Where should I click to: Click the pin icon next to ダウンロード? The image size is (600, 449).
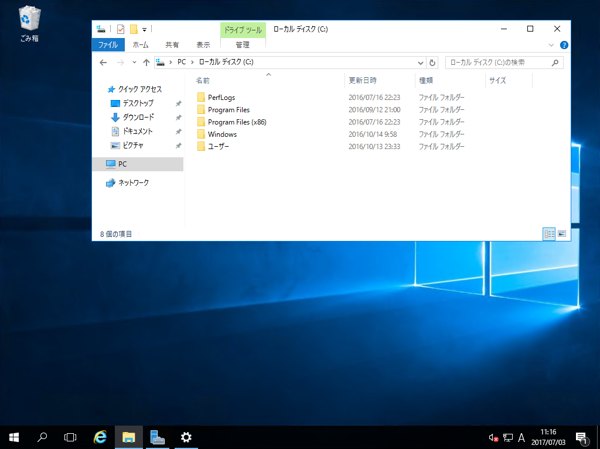point(178,118)
